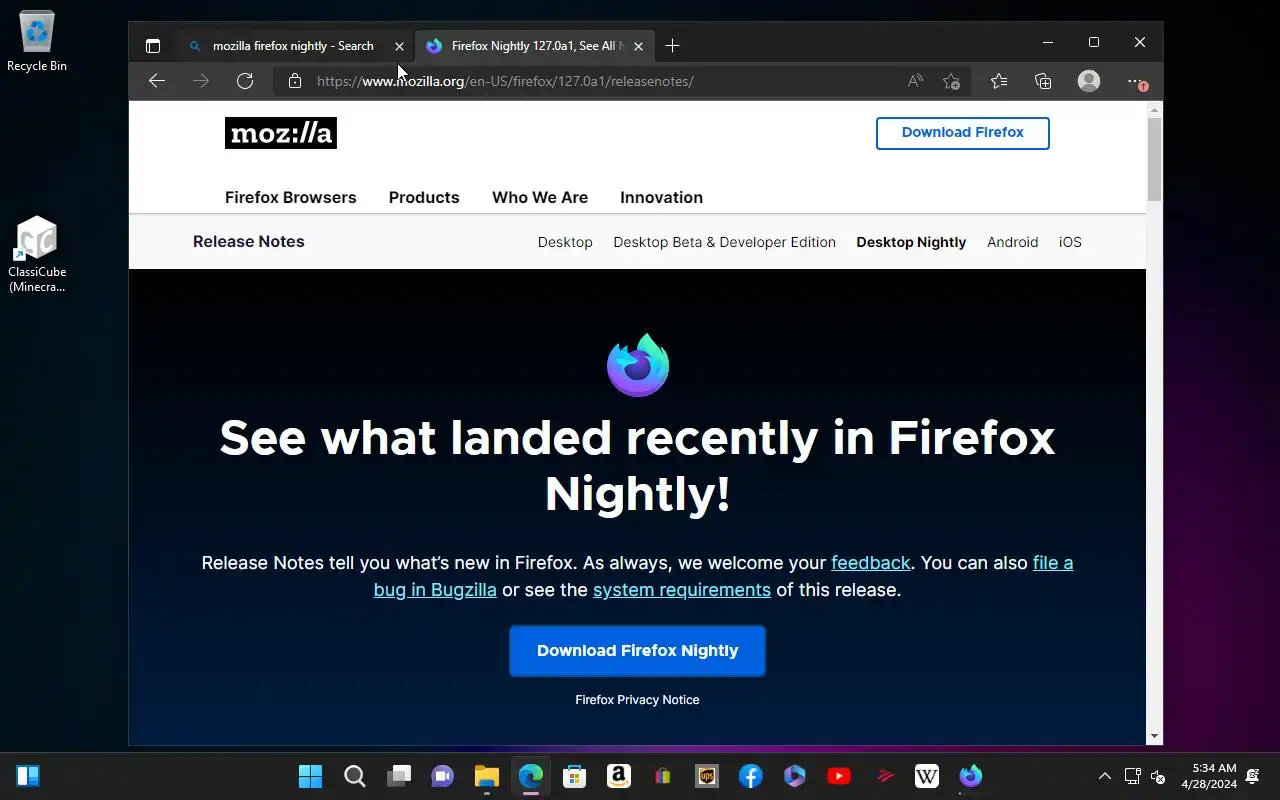Select Desktop Nightly release notes
Screen dimensions: 1280x800
pos(911,242)
